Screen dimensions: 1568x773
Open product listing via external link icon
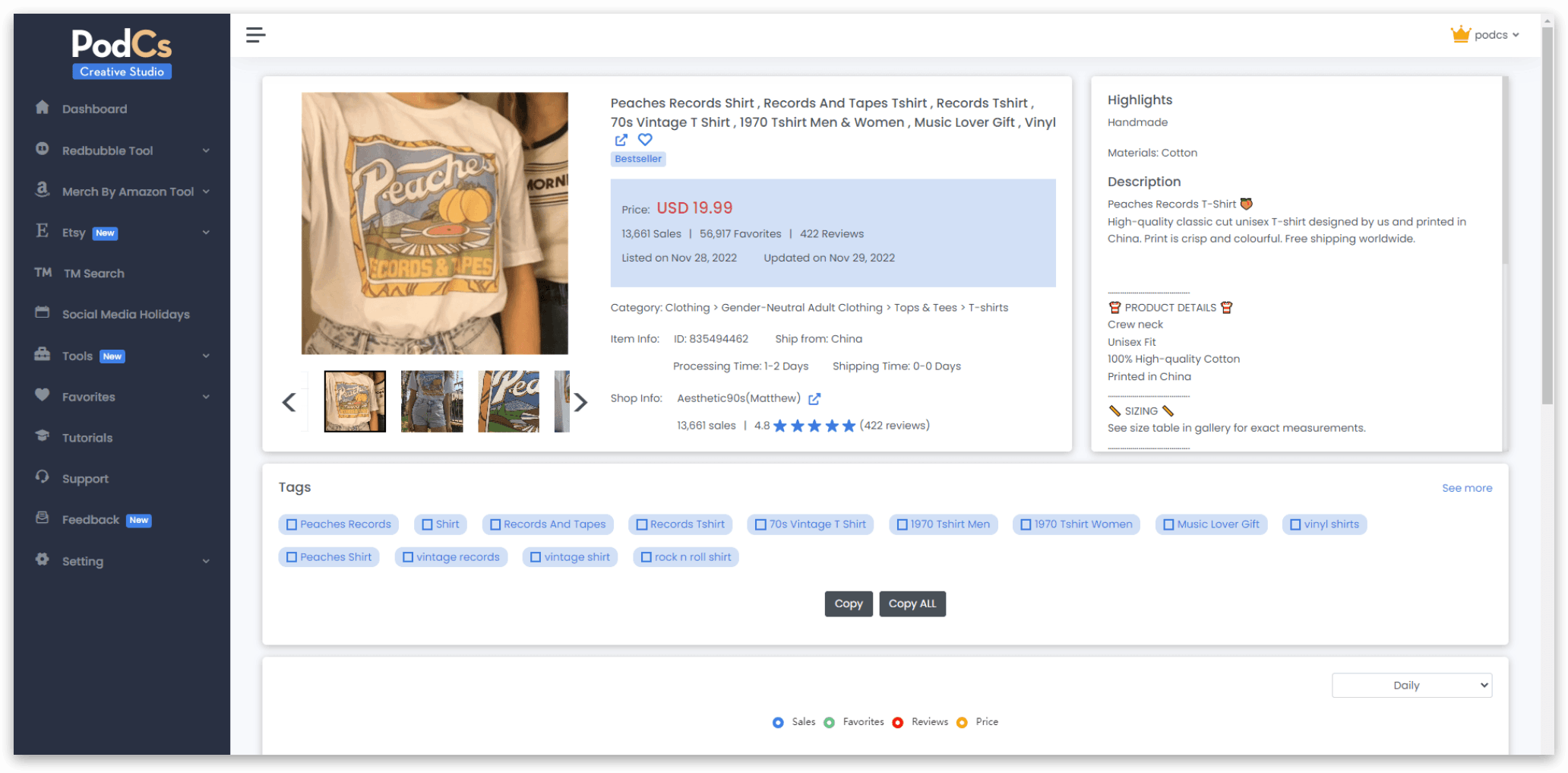[621, 140]
